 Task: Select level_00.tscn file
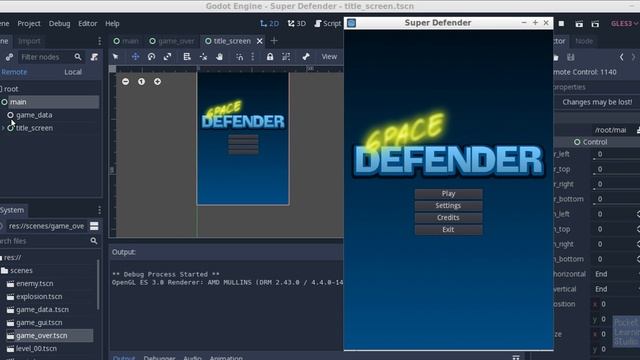36,349
